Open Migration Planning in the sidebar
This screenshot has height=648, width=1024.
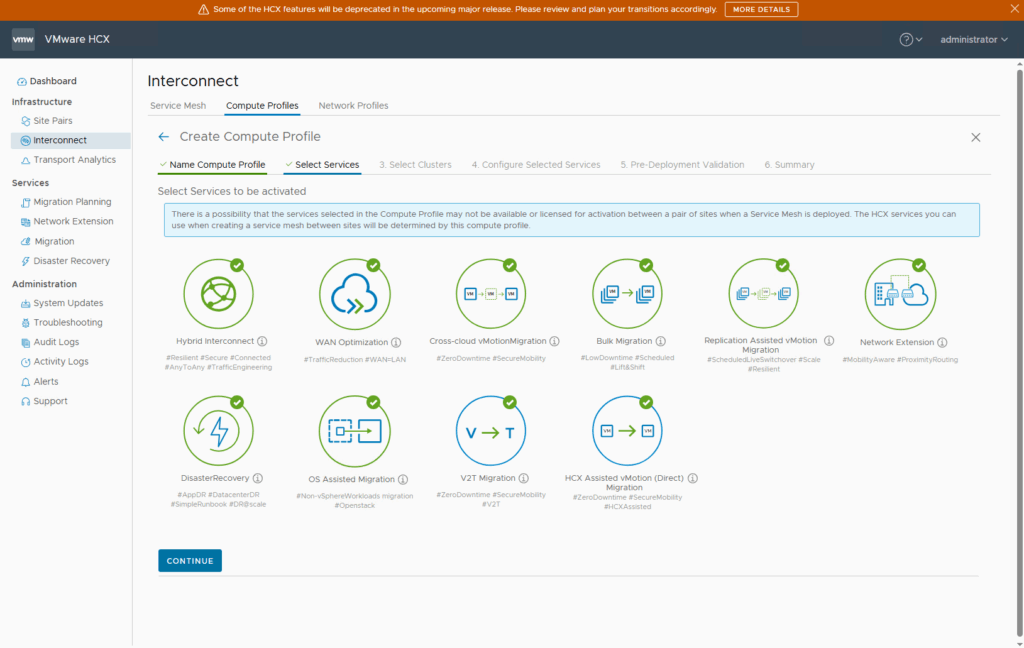pyautogui.click(x=72, y=202)
